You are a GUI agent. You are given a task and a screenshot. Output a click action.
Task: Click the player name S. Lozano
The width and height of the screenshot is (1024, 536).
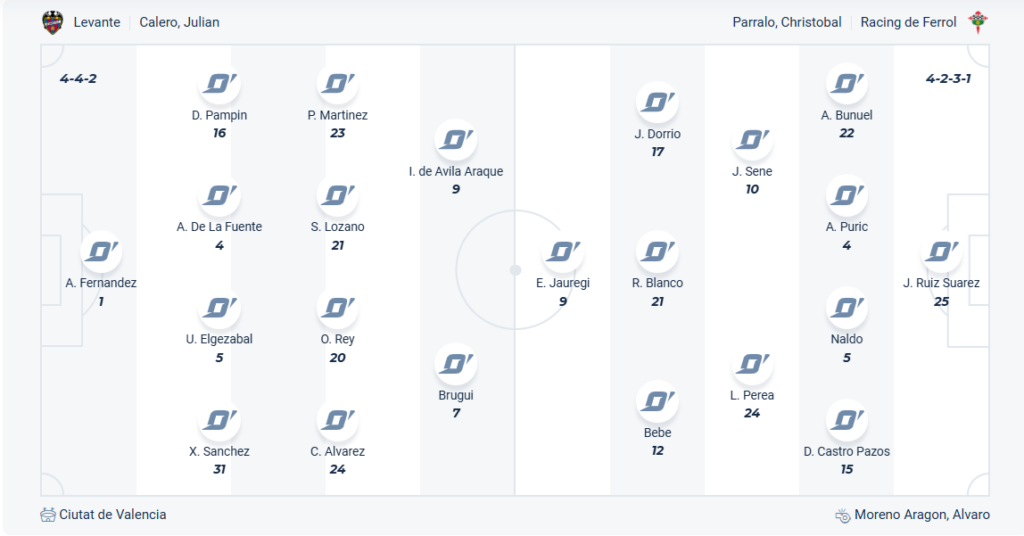[x=338, y=227]
